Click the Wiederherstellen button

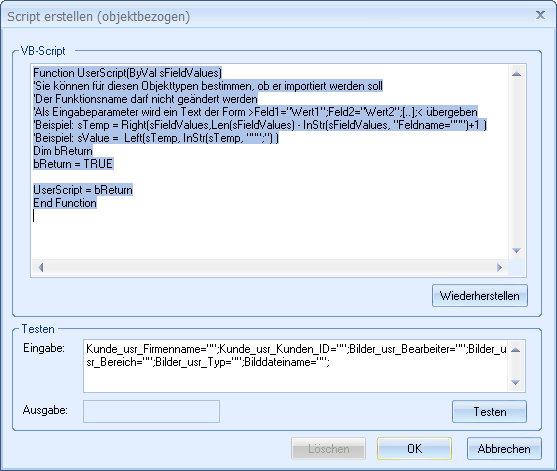tap(480, 296)
